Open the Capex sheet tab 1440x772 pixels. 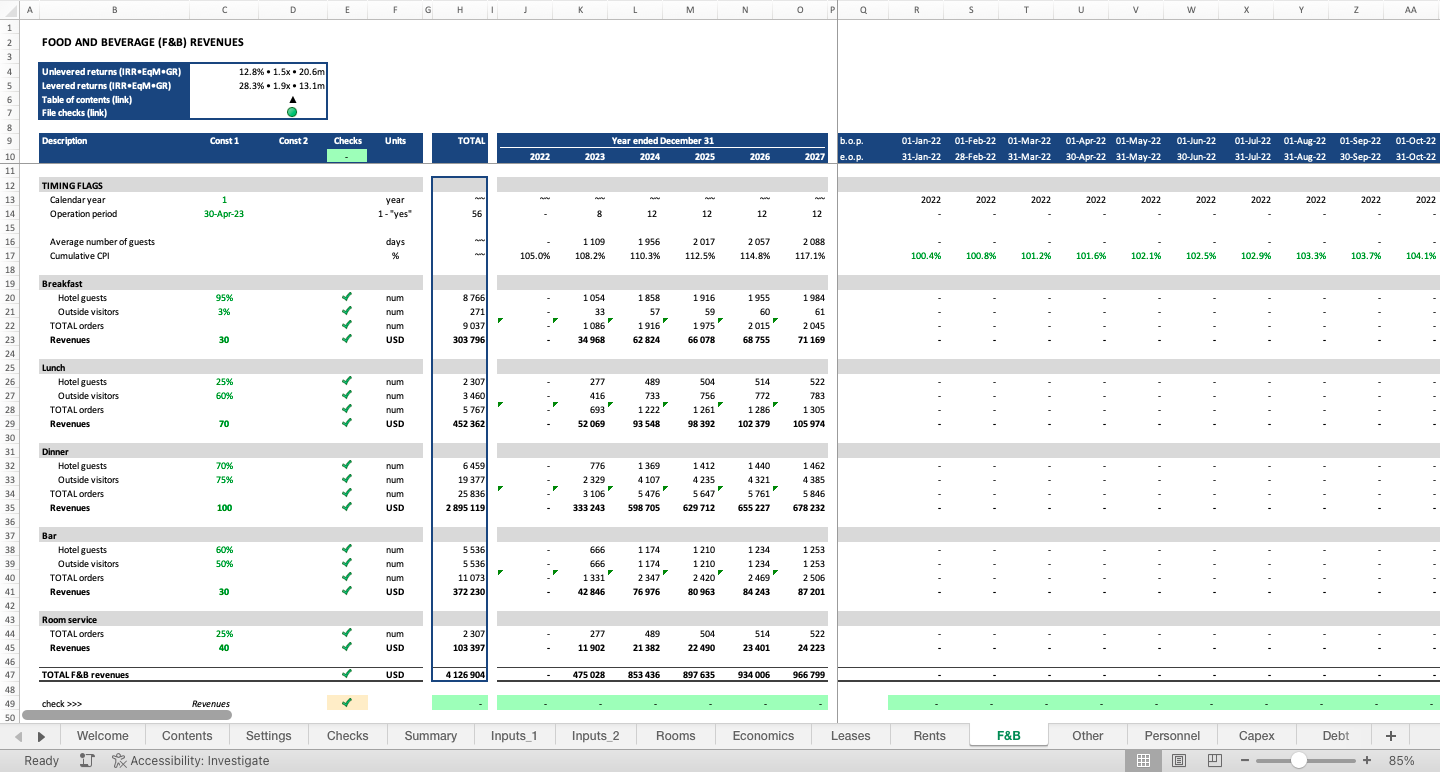click(1256, 736)
